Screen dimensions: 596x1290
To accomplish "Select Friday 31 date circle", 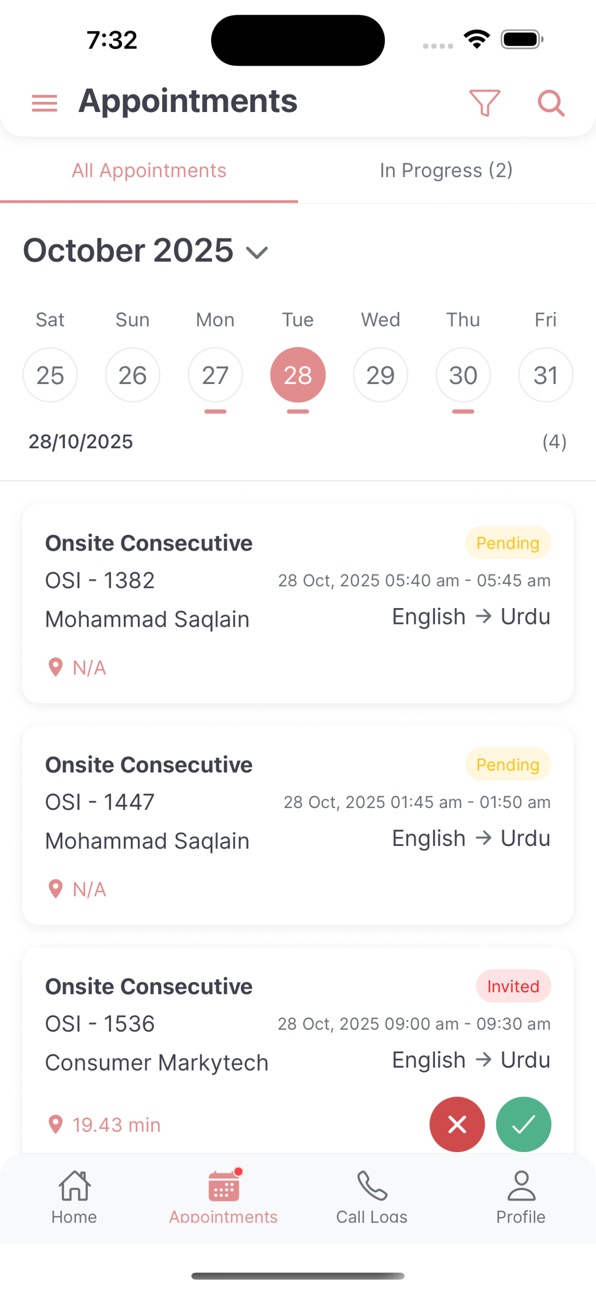I will pos(545,375).
